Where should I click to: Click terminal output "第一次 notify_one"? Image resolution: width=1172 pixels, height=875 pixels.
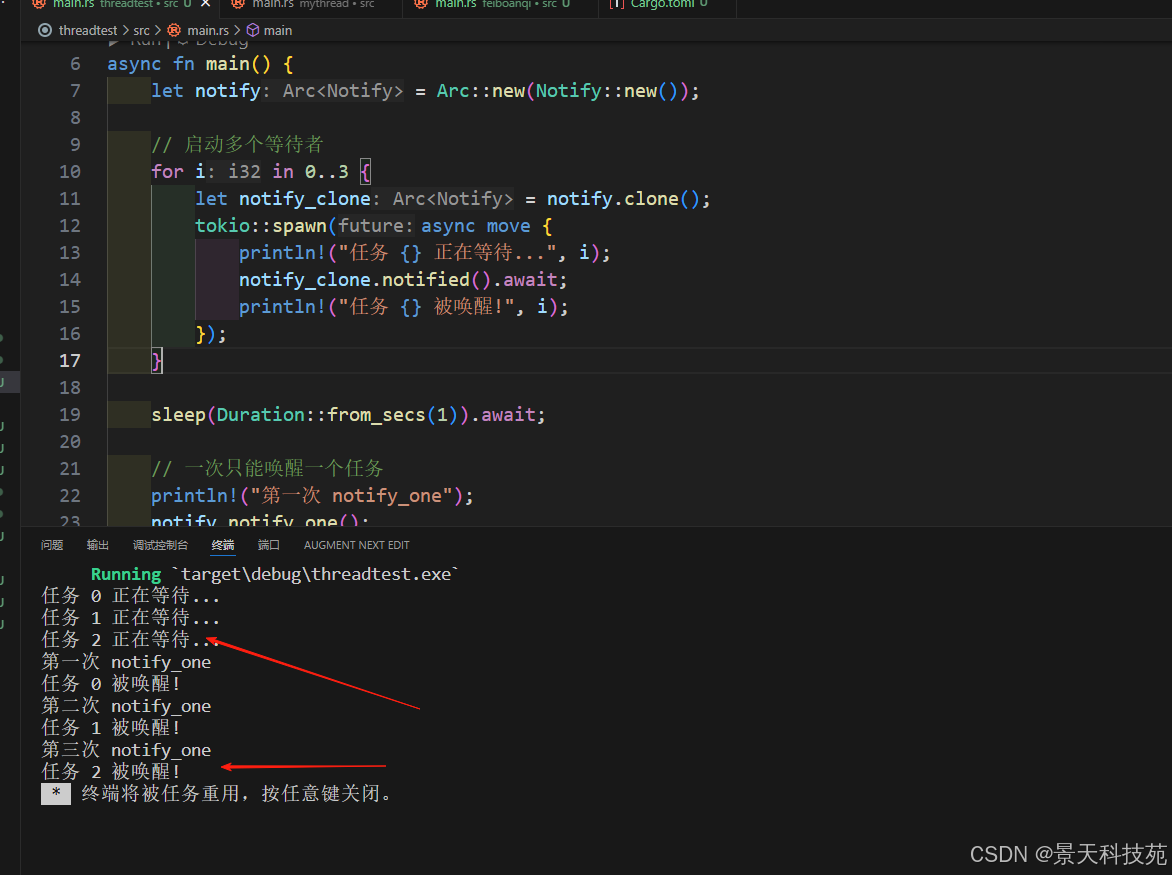coord(126,662)
